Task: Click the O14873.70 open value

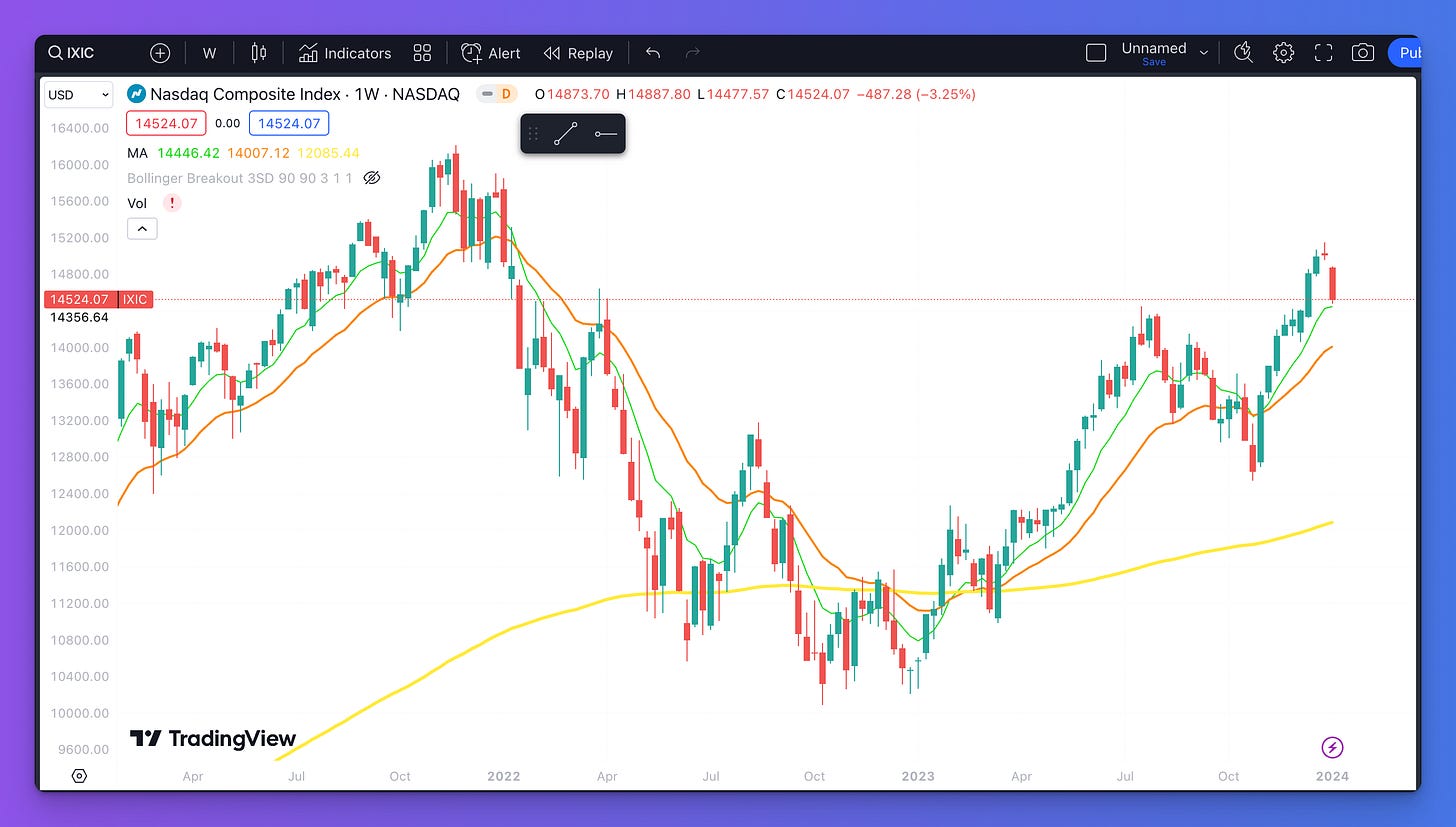Action: pos(572,95)
